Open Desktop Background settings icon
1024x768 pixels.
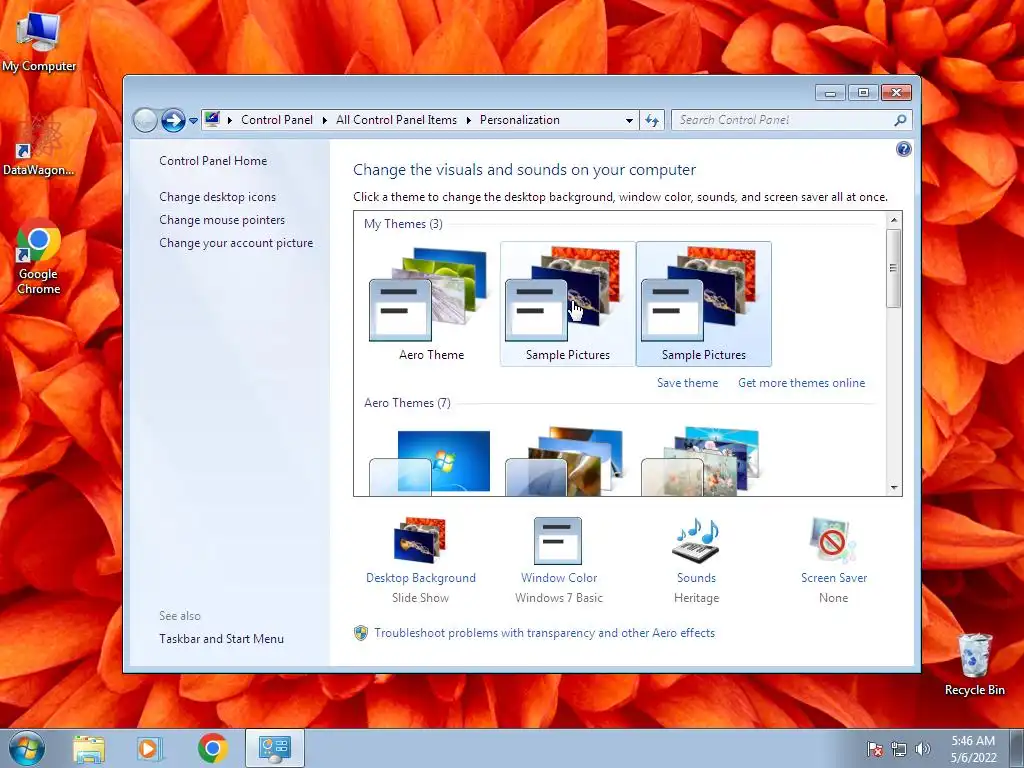tap(421, 540)
